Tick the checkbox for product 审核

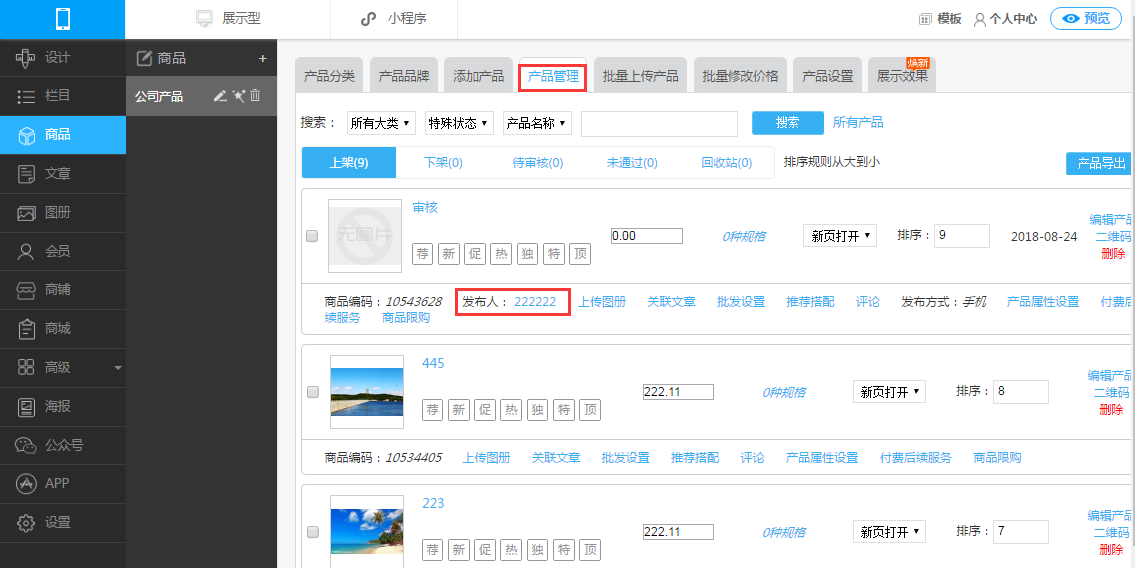[312, 236]
